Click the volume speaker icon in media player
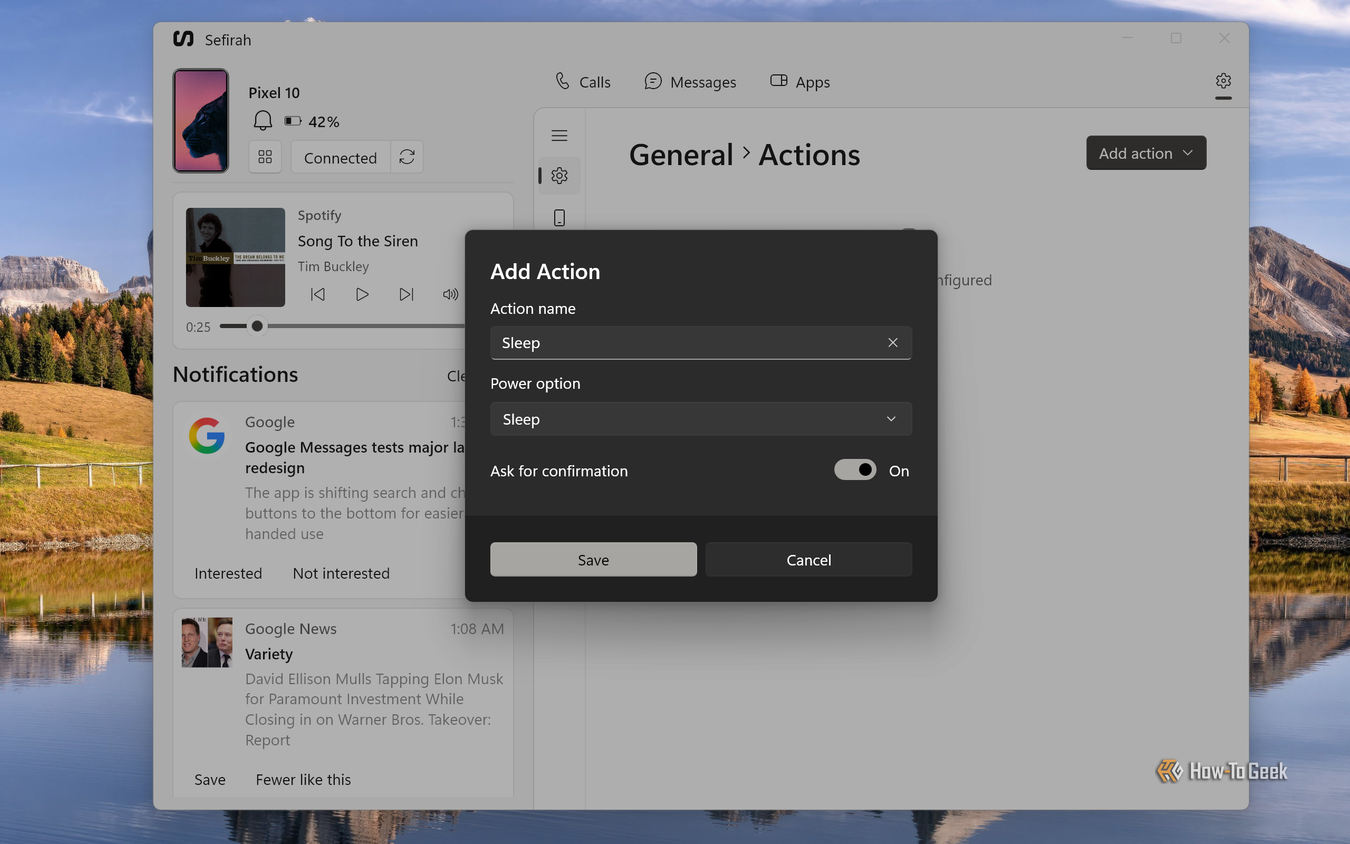 click(x=450, y=294)
